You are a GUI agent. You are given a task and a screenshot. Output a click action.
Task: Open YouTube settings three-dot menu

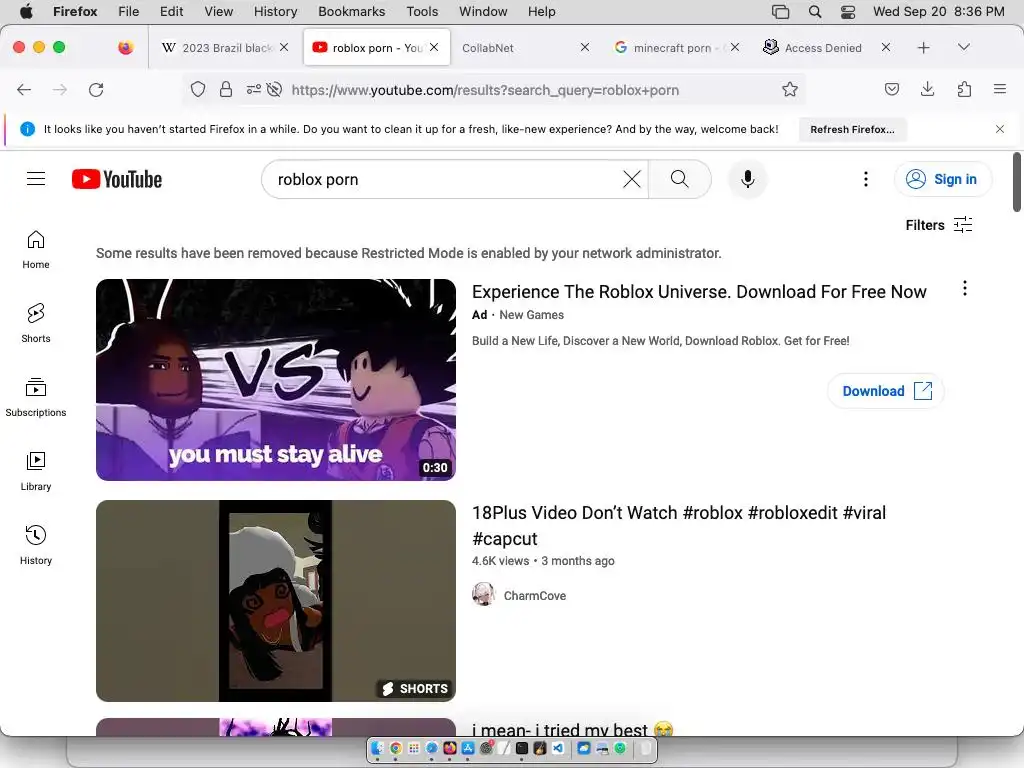click(865, 179)
